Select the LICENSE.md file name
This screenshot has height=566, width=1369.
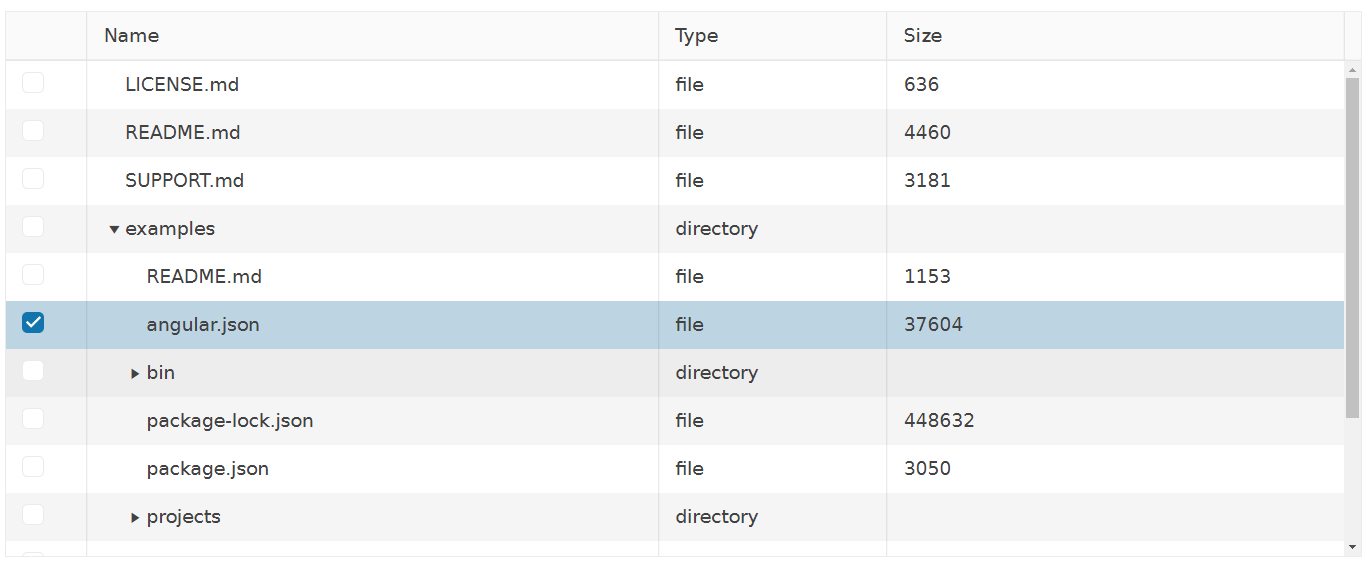click(182, 85)
